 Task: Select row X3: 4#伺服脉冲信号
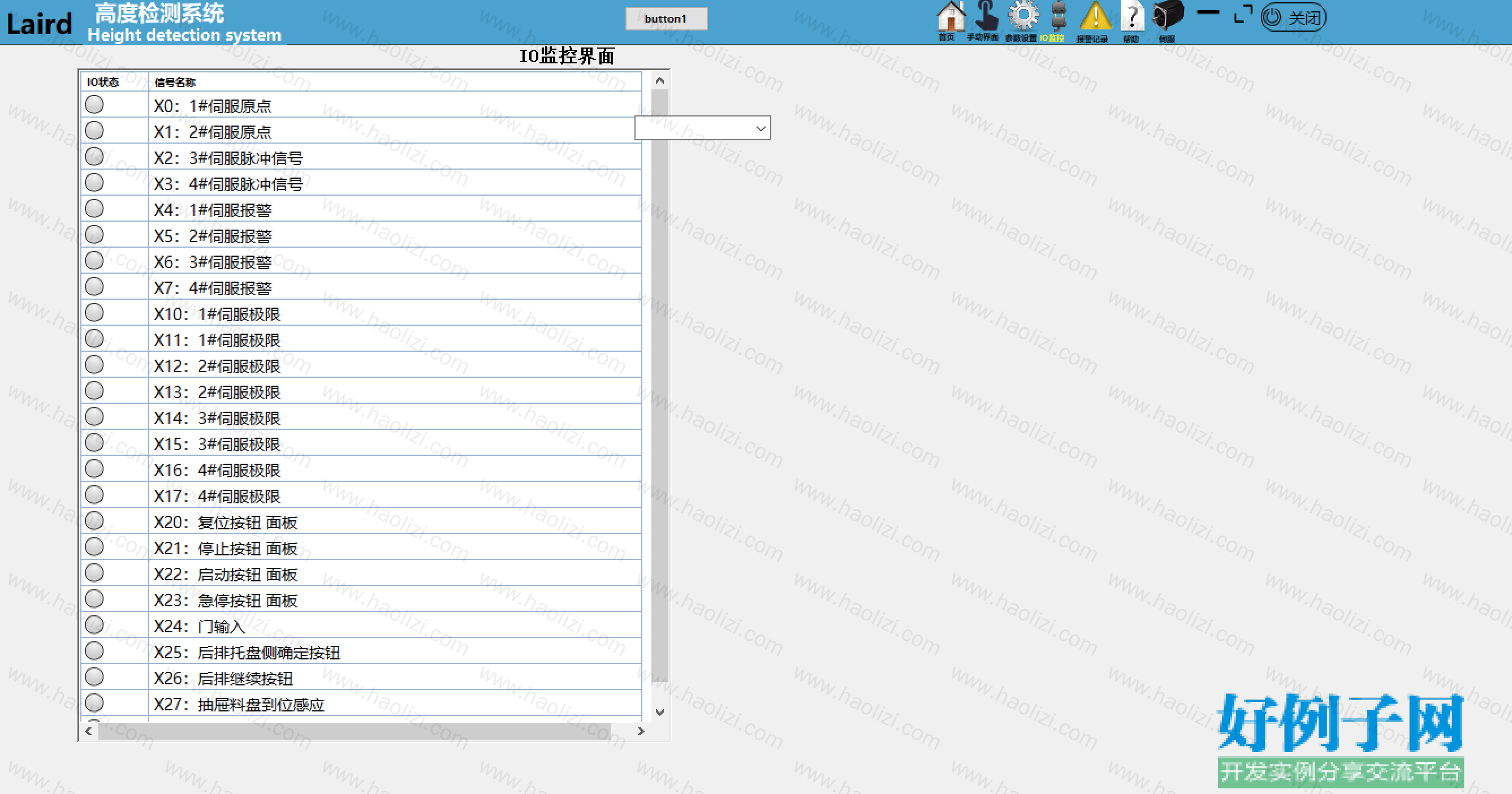point(361,183)
